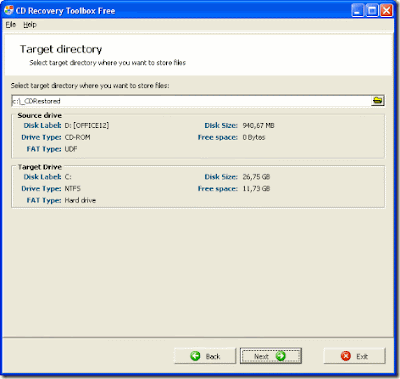Click the Target Drive group label

pos(40,167)
